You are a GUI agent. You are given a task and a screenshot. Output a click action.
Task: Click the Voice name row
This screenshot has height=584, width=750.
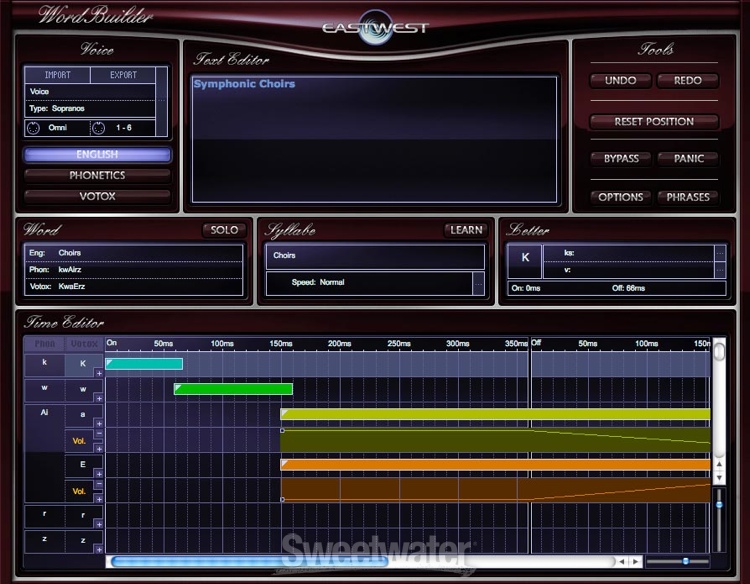tap(90, 92)
